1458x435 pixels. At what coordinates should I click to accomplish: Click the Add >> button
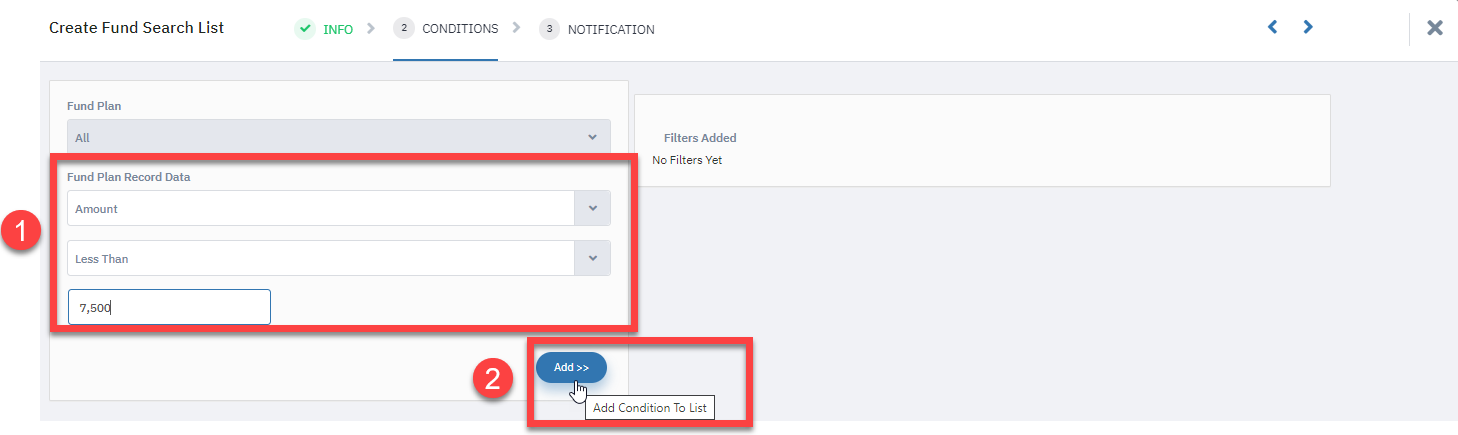pyautogui.click(x=571, y=367)
